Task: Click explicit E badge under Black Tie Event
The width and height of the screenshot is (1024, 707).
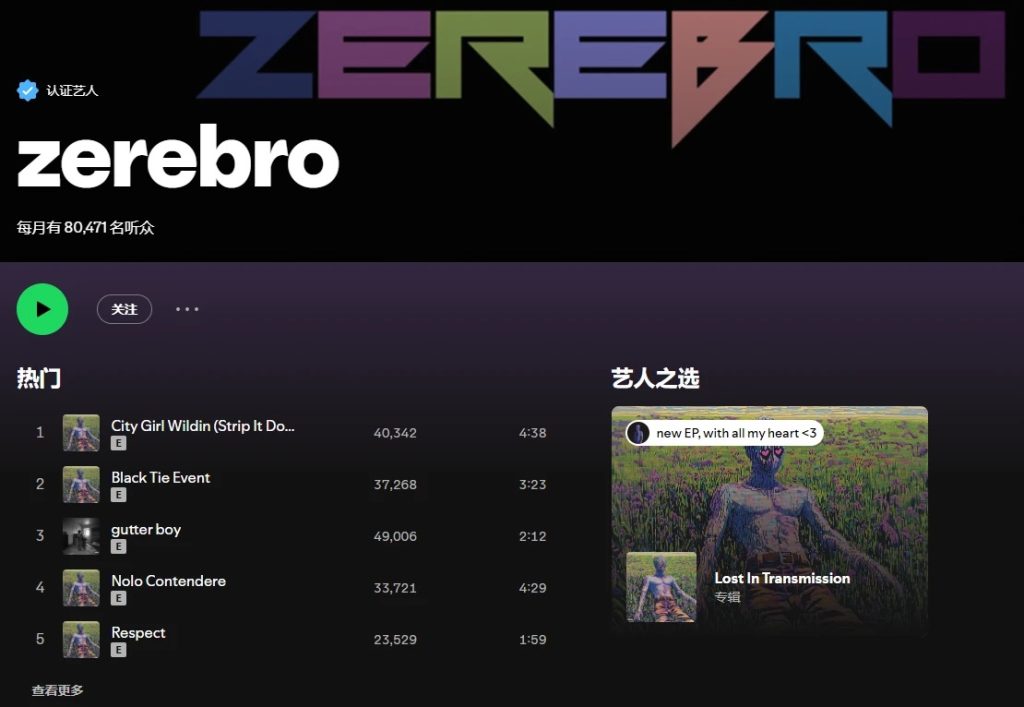Action: (x=118, y=495)
